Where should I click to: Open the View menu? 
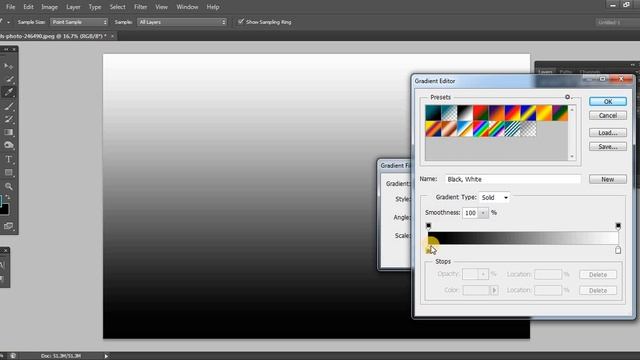click(162, 7)
